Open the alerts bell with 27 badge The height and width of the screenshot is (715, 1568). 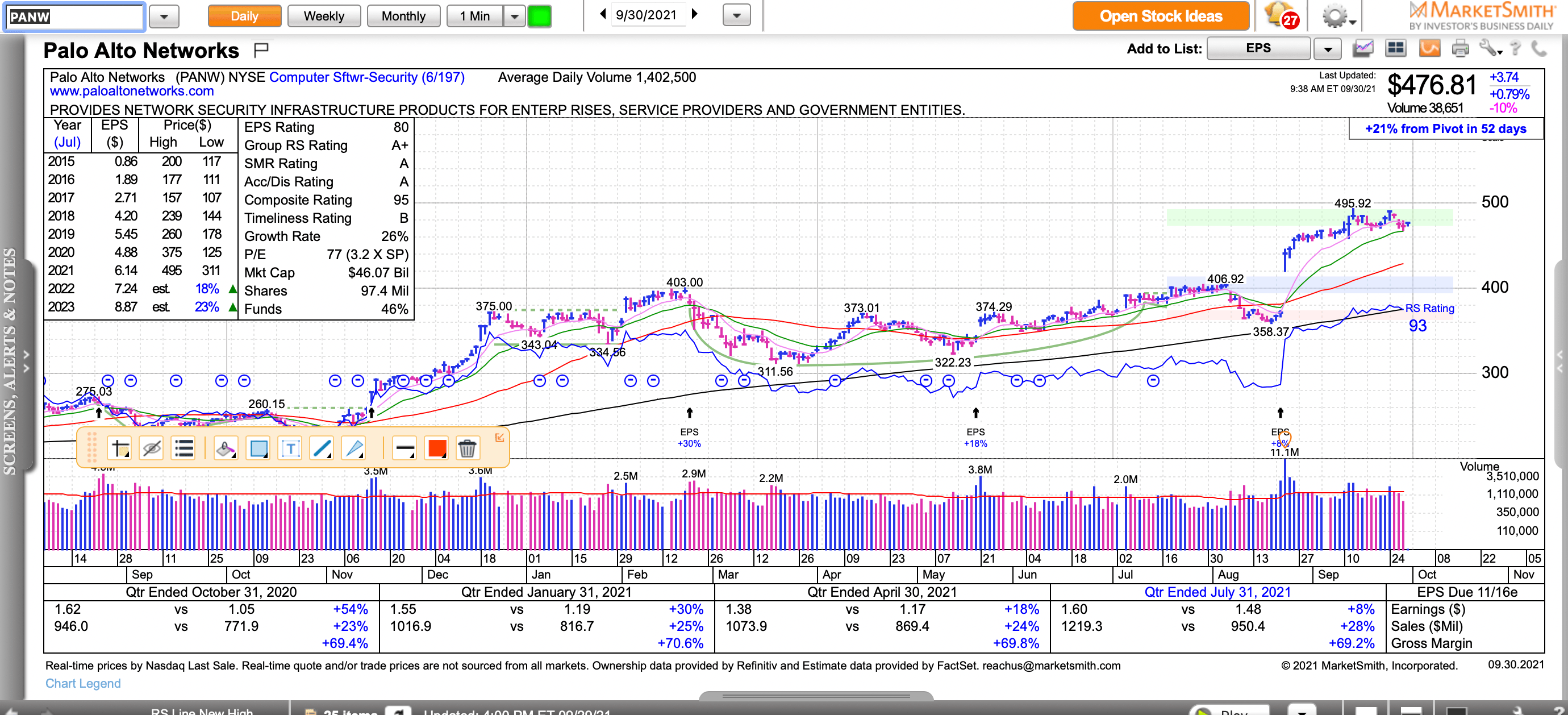tap(1281, 16)
